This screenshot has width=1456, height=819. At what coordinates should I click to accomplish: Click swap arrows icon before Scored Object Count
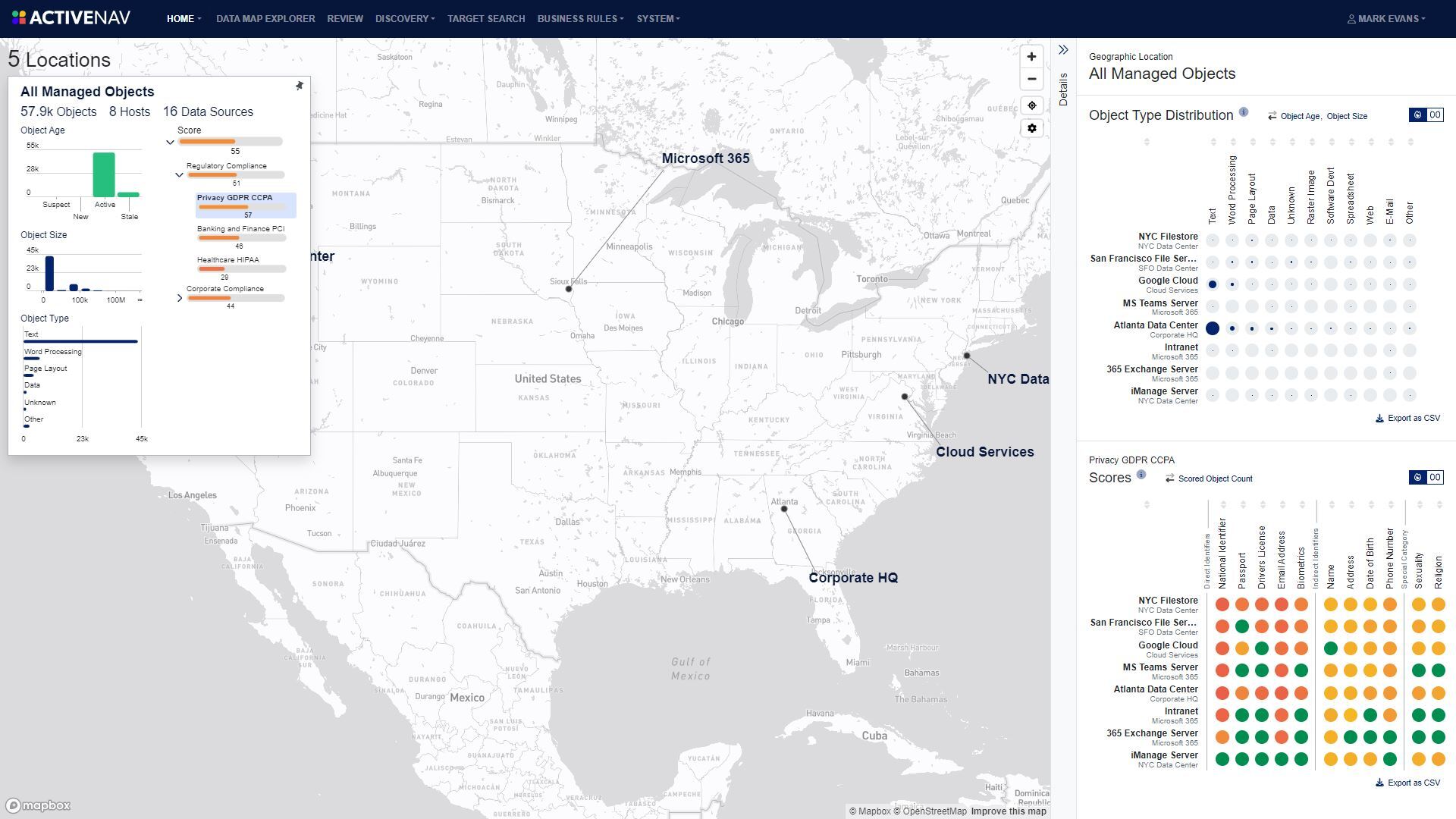point(1170,479)
